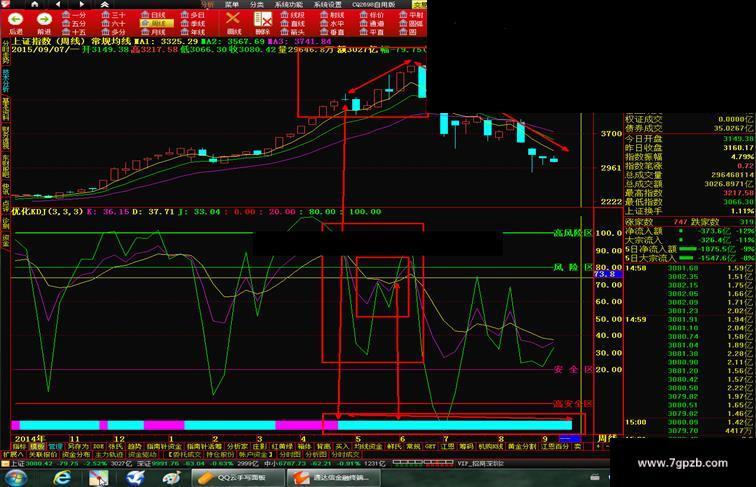Image resolution: width=756 pixels, height=487 pixels.
Task: Switch to 年线 yearly chart
Action: tap(192, 32)
